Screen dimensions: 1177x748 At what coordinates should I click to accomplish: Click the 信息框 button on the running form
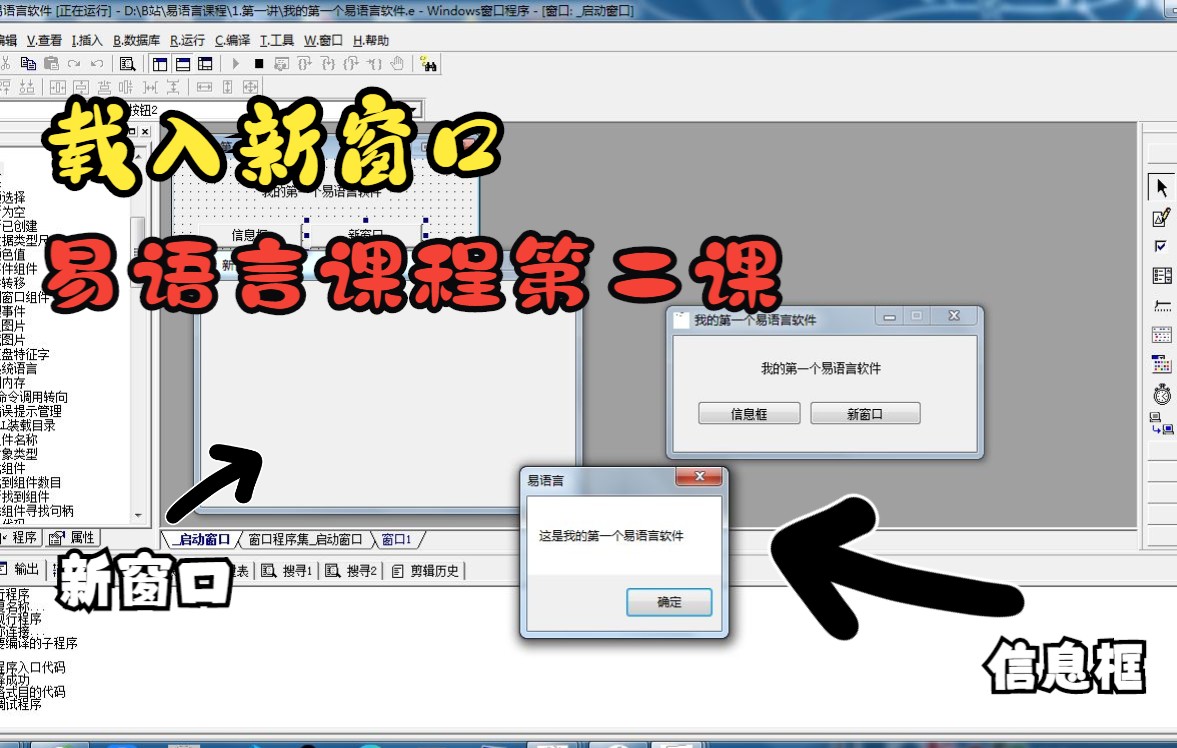(x=748, y=413)
